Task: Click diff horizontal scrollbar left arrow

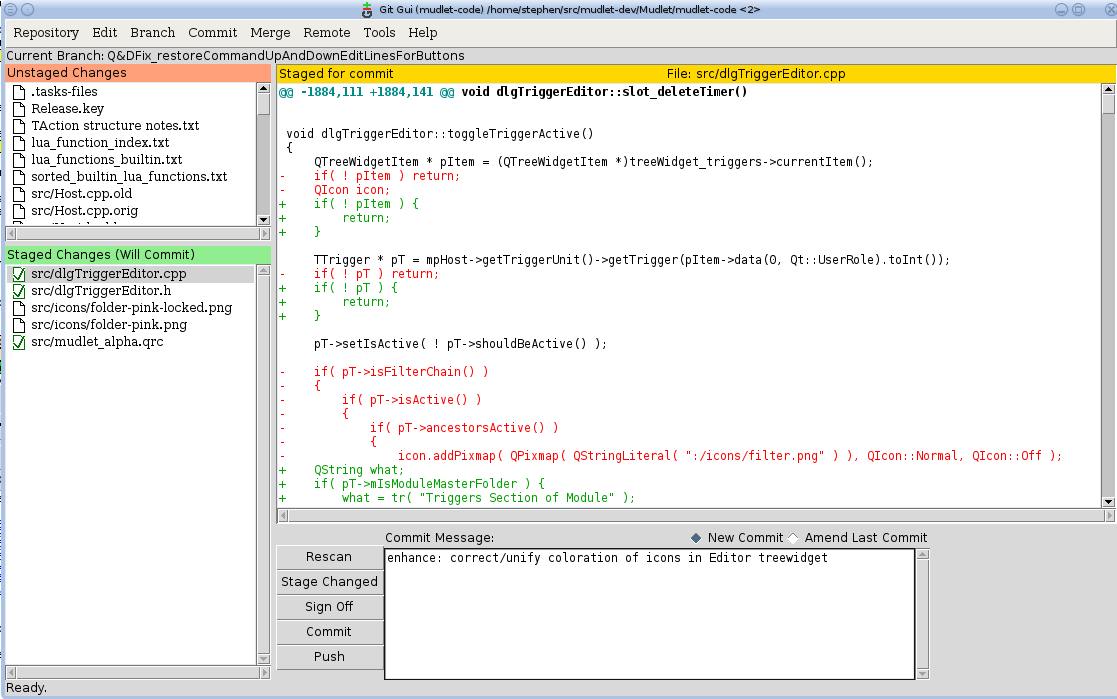Action: click(283, 515)
